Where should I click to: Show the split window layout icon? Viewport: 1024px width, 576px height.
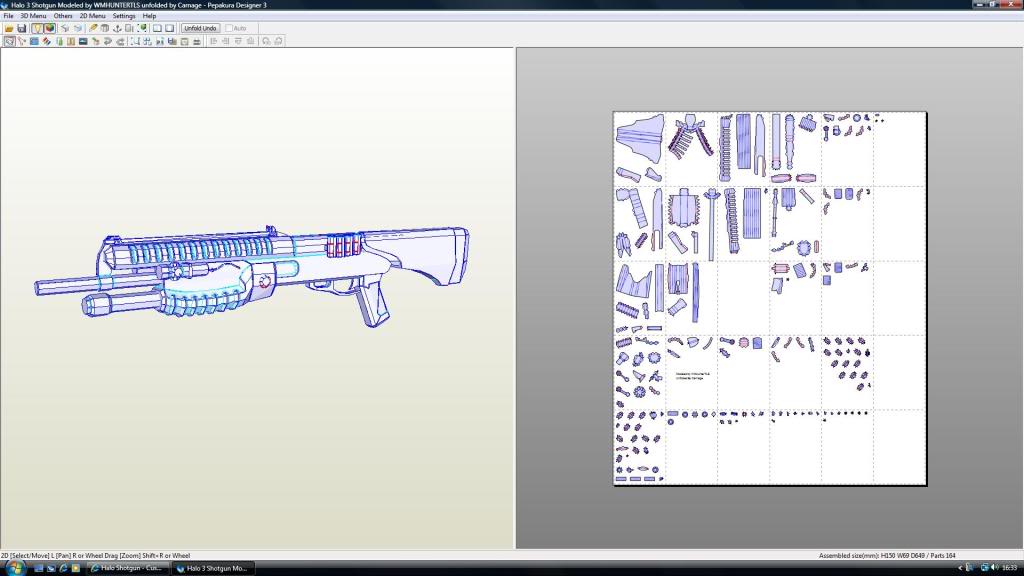169,28
